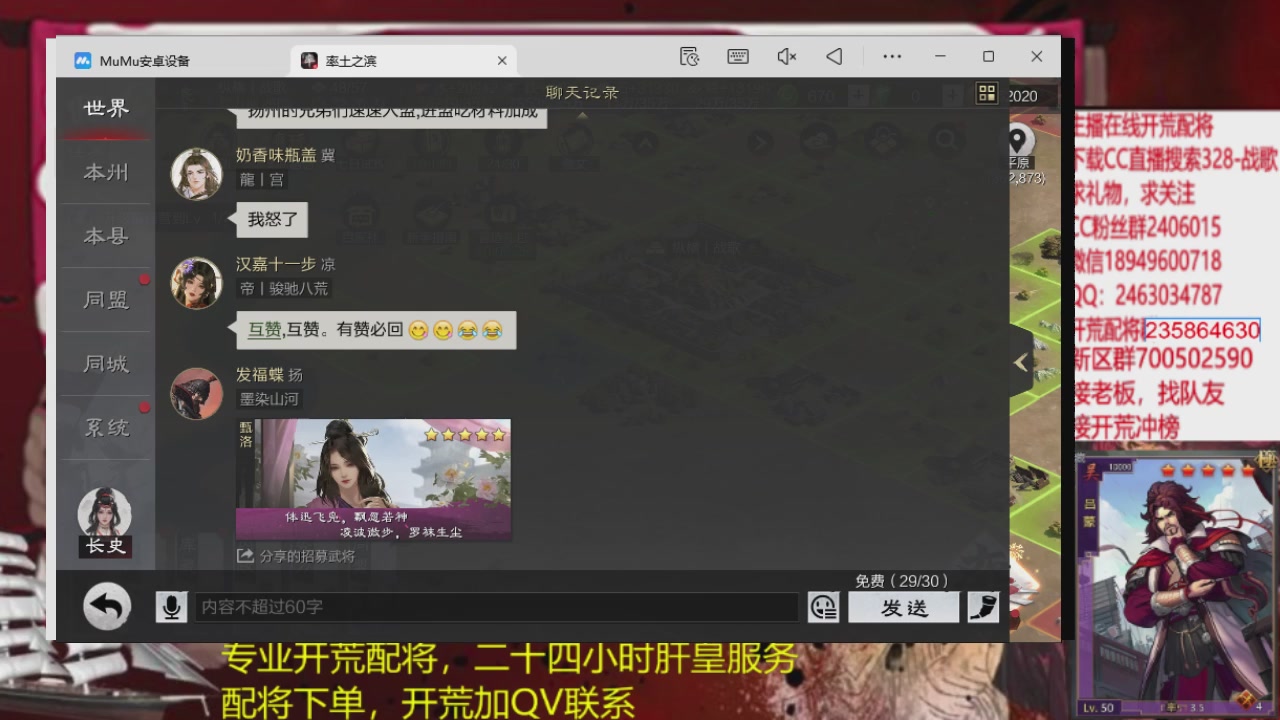The height and width of the screenshot is (720, 1280).
Task: Click the 发送 send button
Action: click(904, 608)
